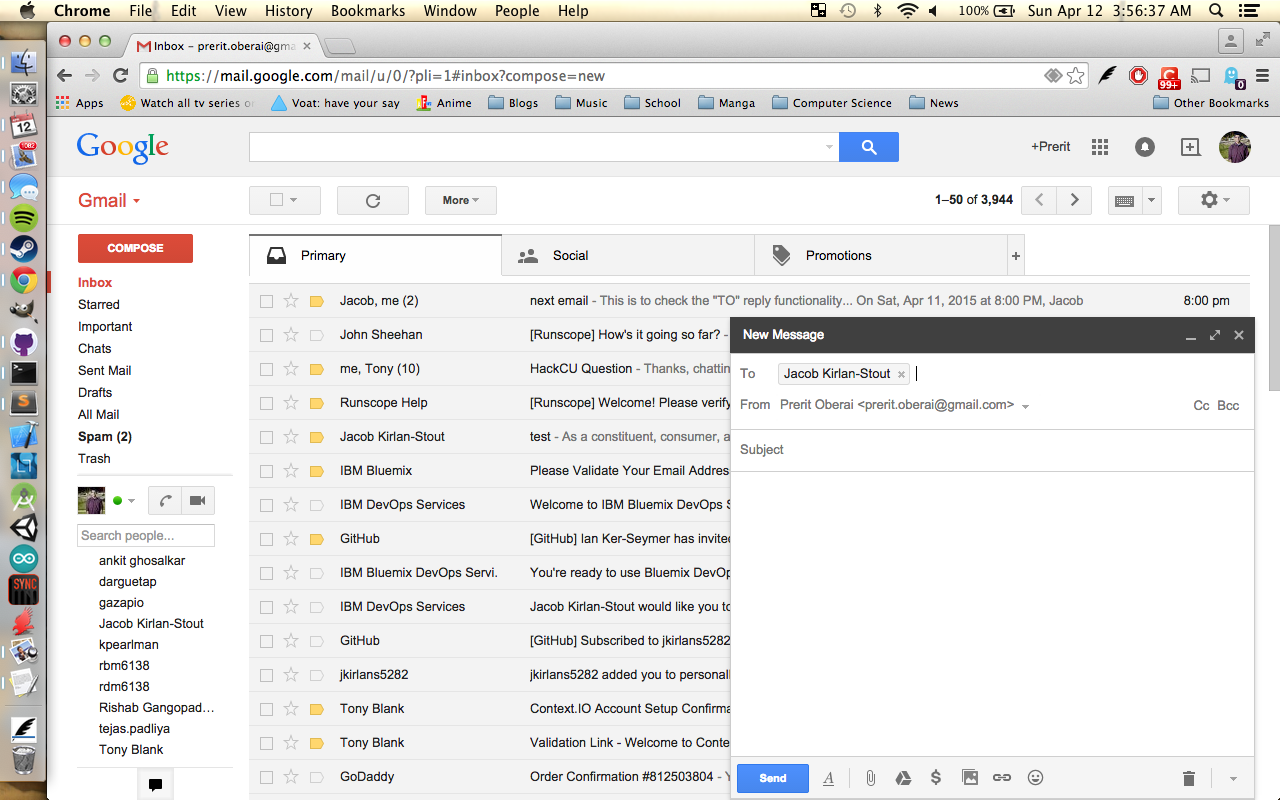Toggle importance marker on IBM Bluemix email
Screen dimensions: 1280x800
[x=317, y=471]
